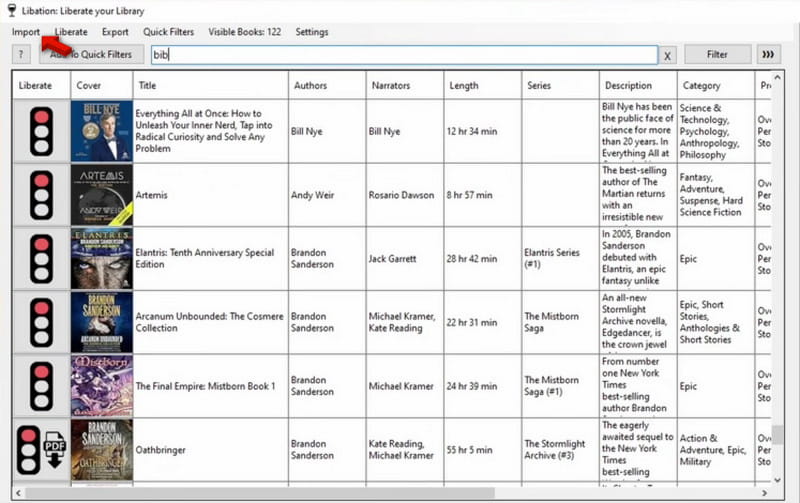
Task: Click the stoplight liberate icon for Artemis
Action: pos(41,195)
